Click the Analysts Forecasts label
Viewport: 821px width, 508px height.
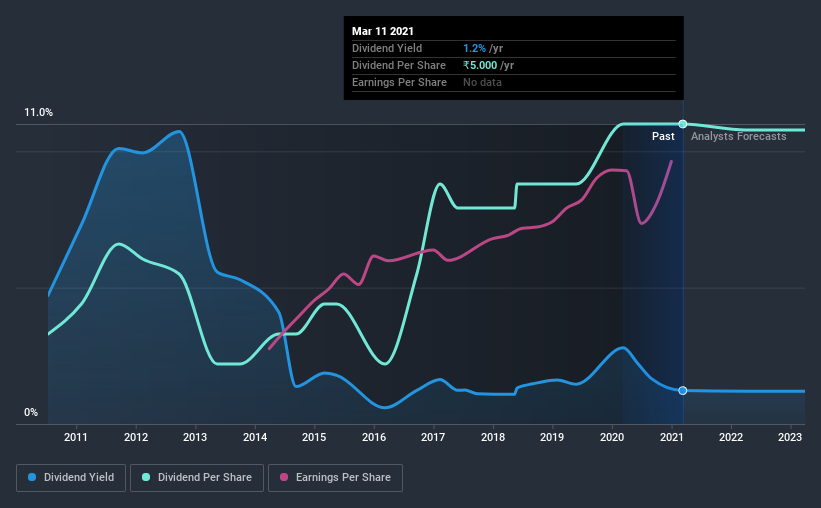click(738, 136)
